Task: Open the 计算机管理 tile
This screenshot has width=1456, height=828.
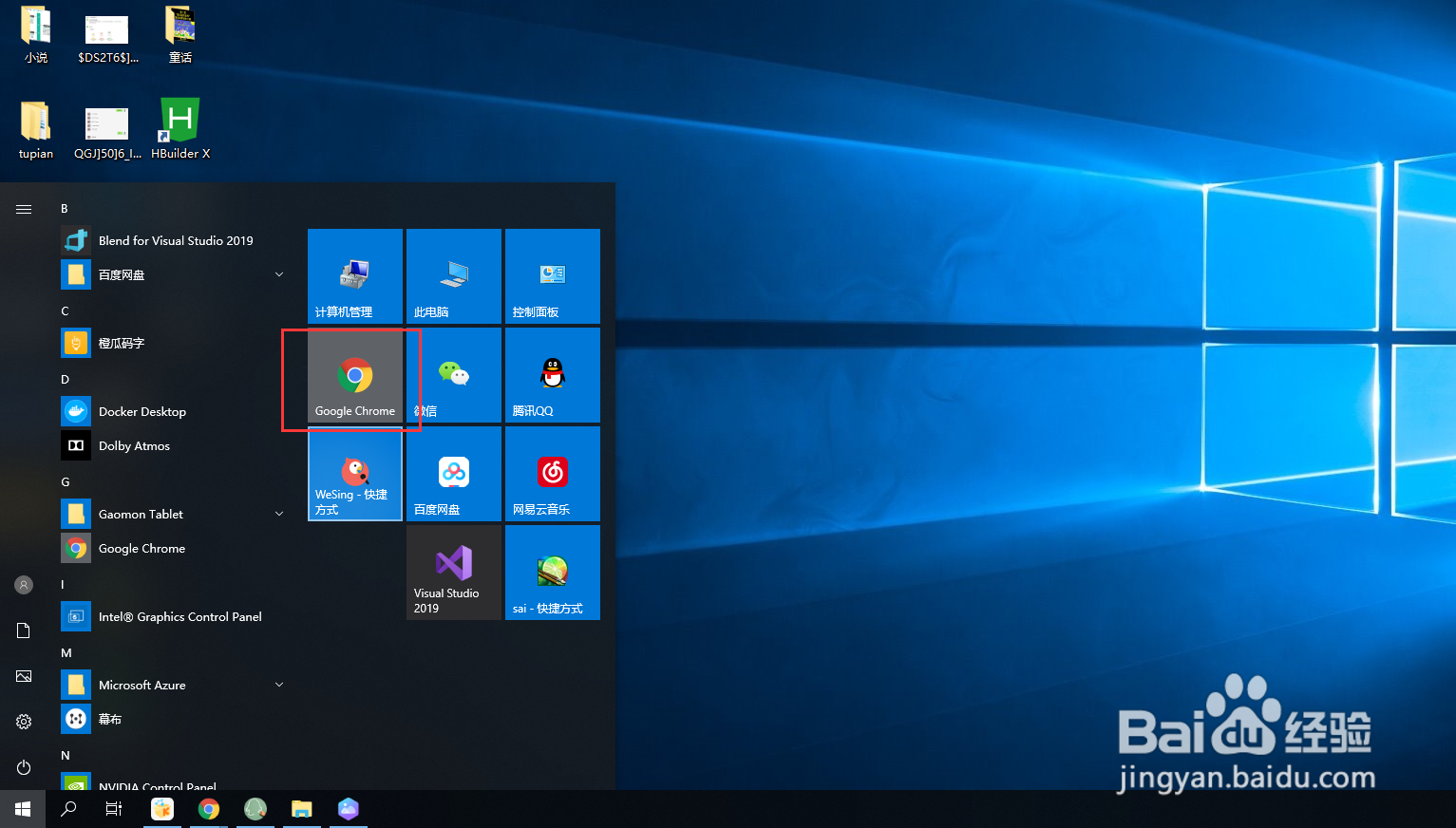Action: tap(355, 276)
